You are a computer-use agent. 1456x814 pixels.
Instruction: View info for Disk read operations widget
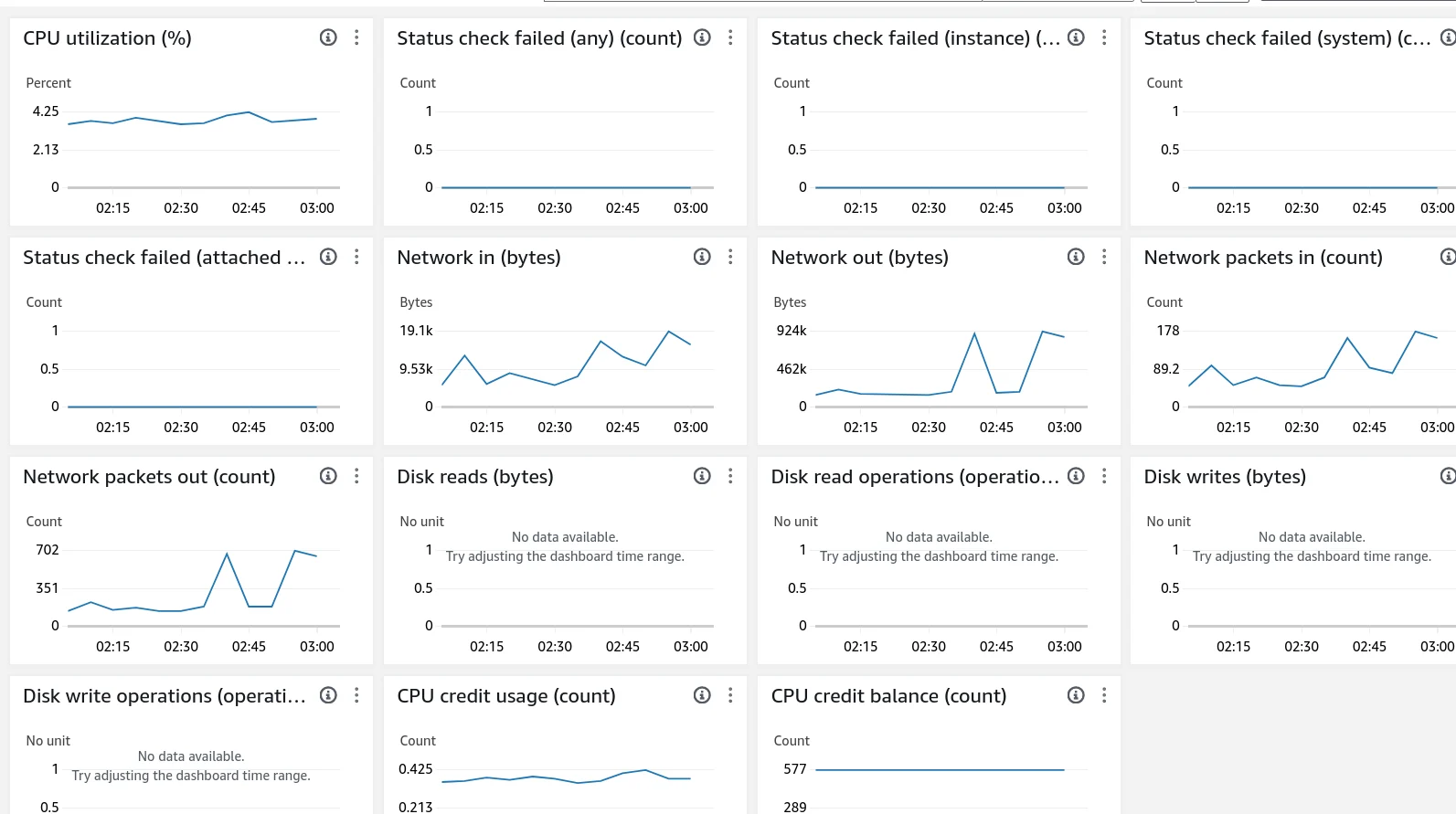click(1076, 476)
